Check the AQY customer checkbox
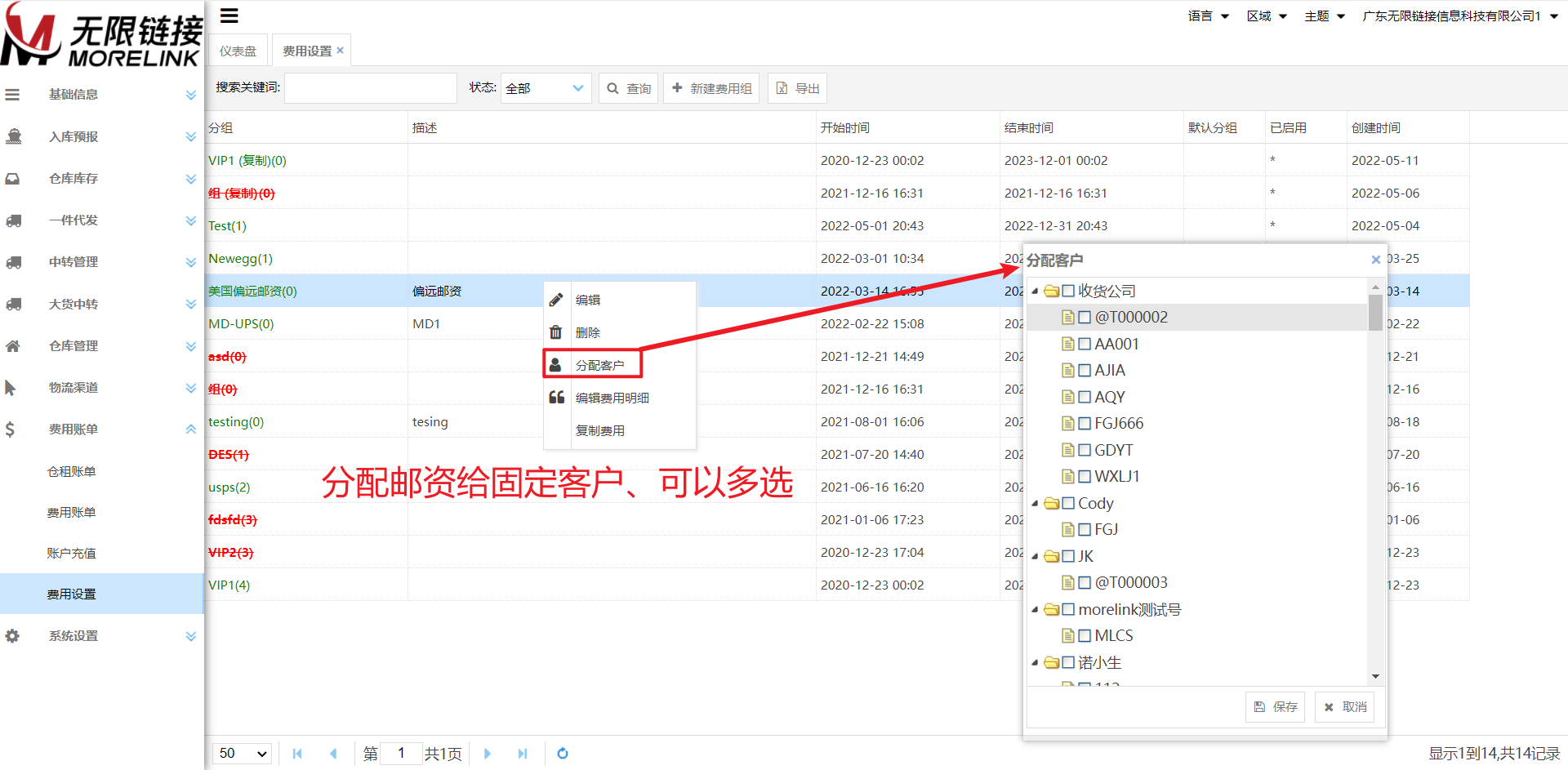The height and width of the screenshot is (770, 1568). pyautogui.click(x=1085, y=397)
